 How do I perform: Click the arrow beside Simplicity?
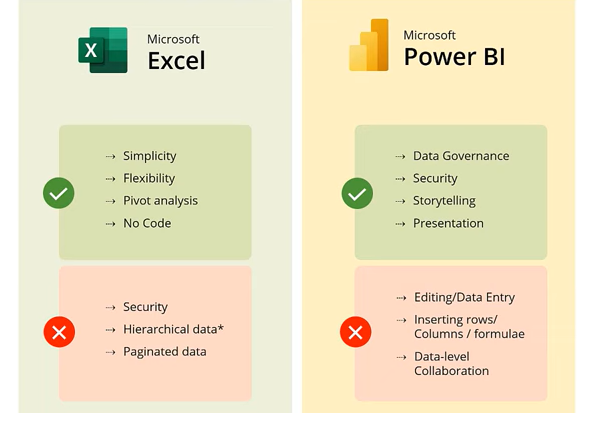(x=110, y=156)
